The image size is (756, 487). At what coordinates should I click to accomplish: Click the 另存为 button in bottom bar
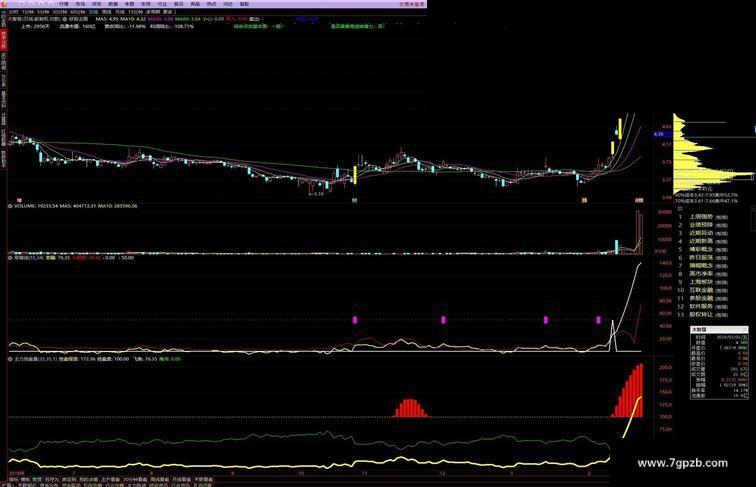point(52,480)
